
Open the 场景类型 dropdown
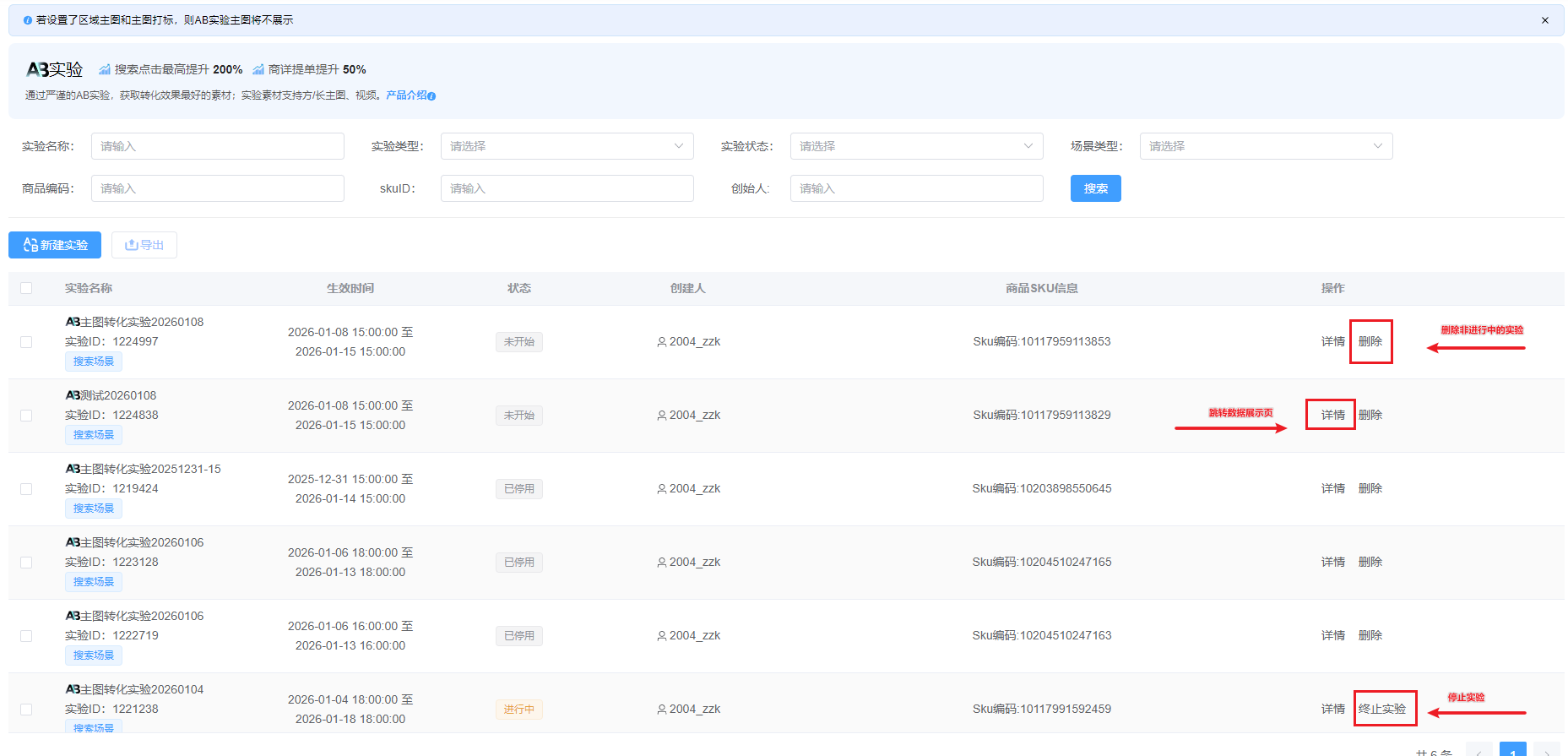pyautogui.click(x=1266, y=146)
